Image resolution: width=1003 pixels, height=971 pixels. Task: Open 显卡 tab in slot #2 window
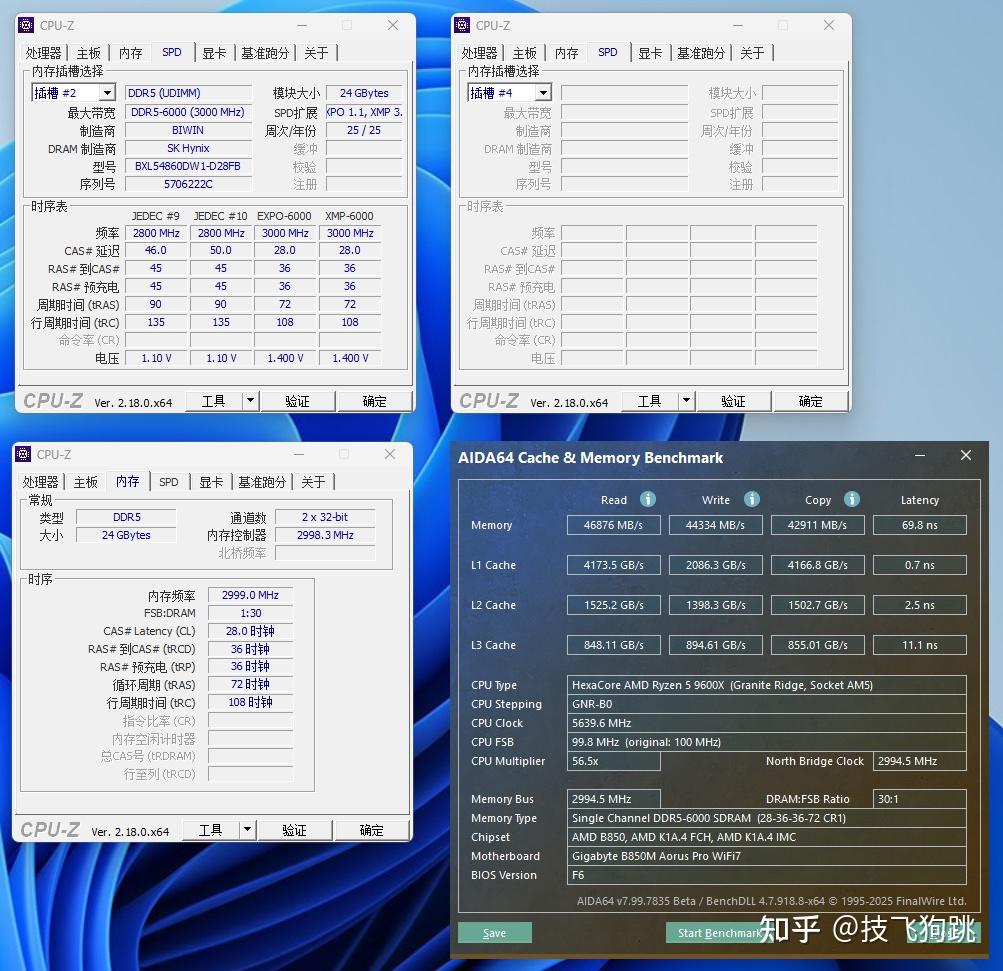[x=214, y=53]
